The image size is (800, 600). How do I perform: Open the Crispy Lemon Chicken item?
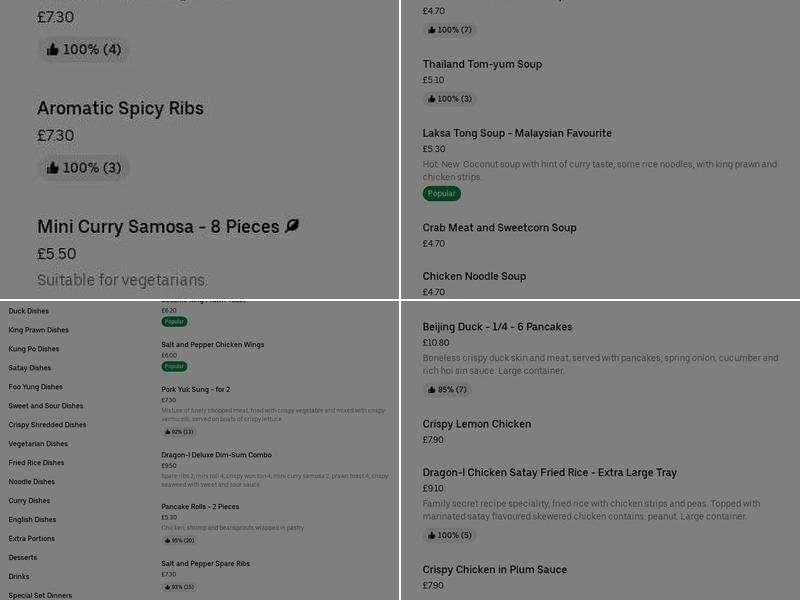477,424
